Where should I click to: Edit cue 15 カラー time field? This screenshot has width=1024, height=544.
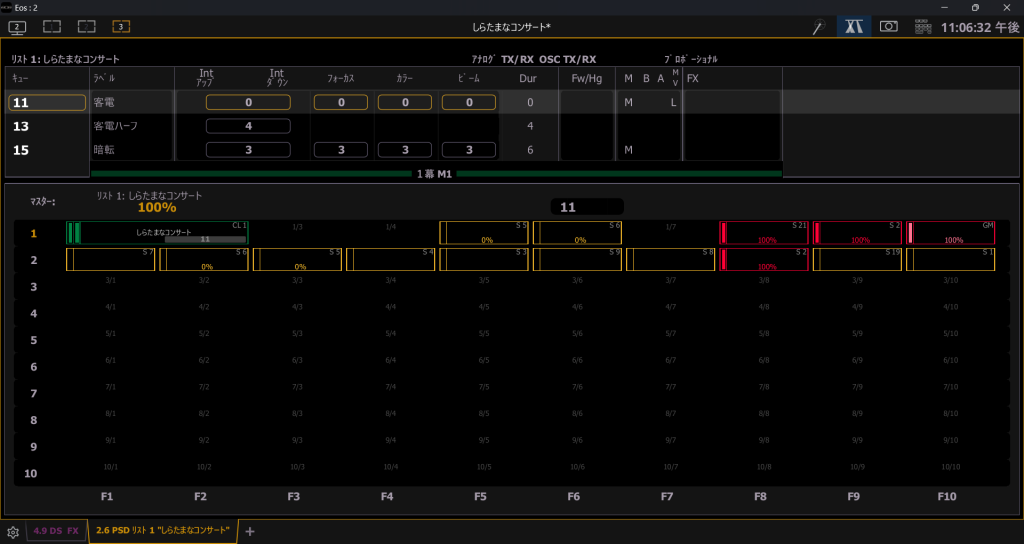click(405, 150)
